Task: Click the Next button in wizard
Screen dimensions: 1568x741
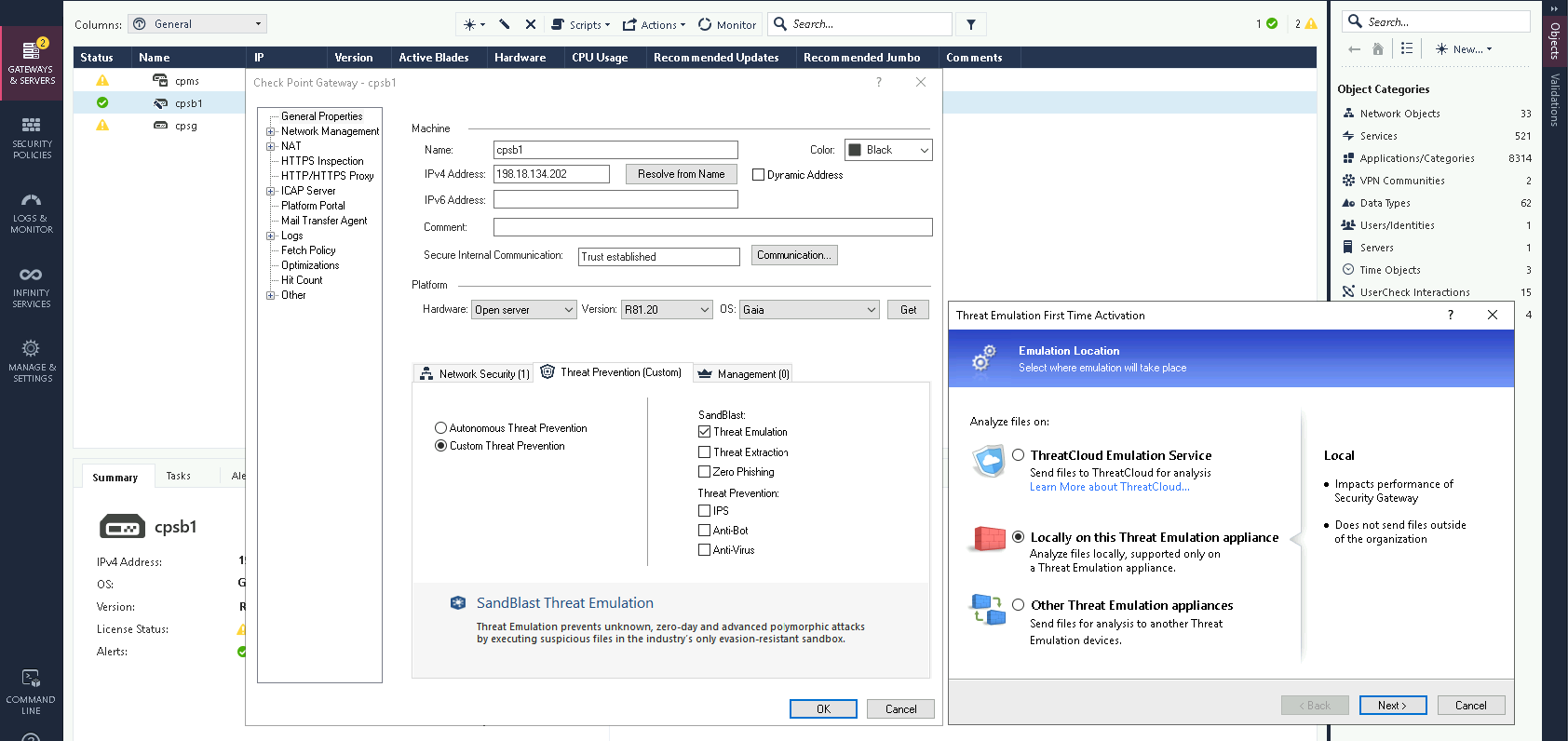Action: point(1392,706)
